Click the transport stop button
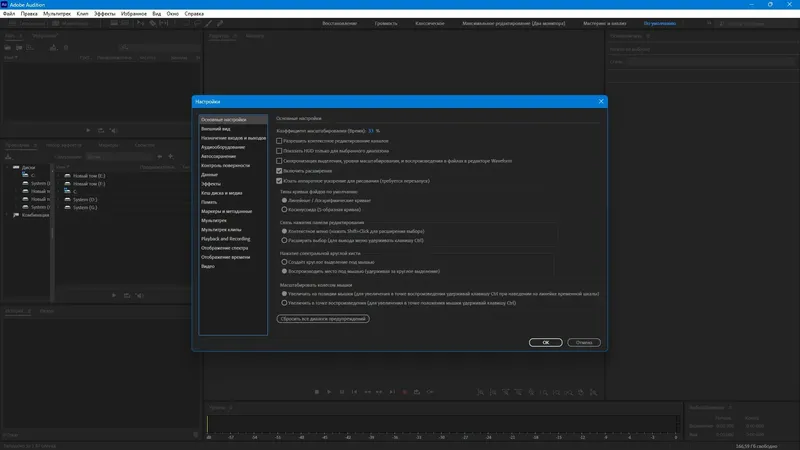The height and width of the screenshot is (450, 800). pyautogui.click(x=317, y=392)
